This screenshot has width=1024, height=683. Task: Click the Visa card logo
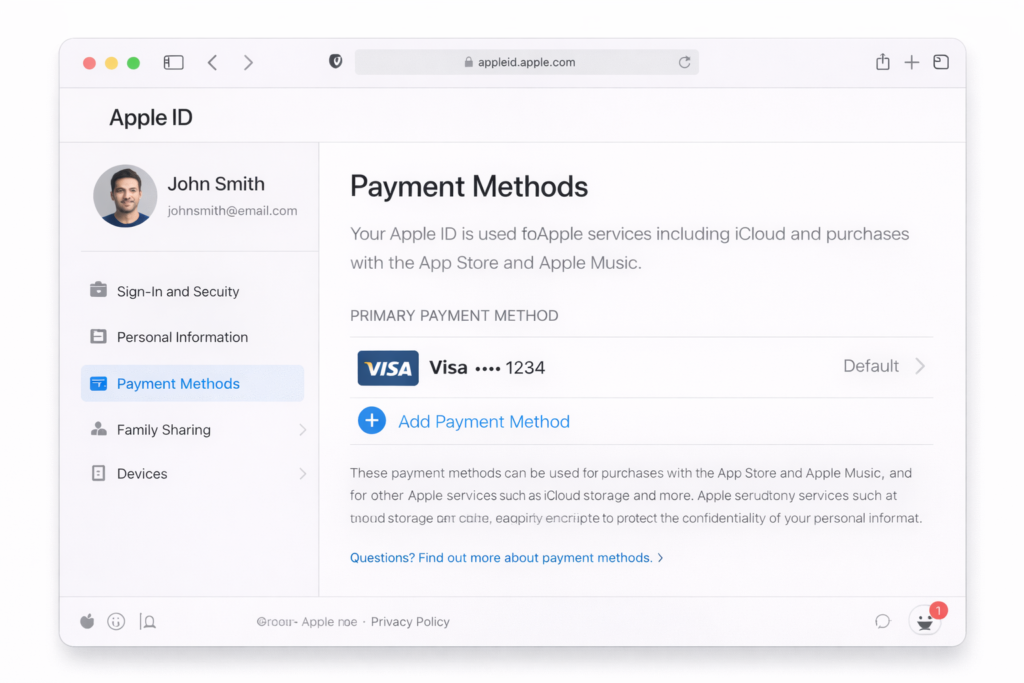388,368
